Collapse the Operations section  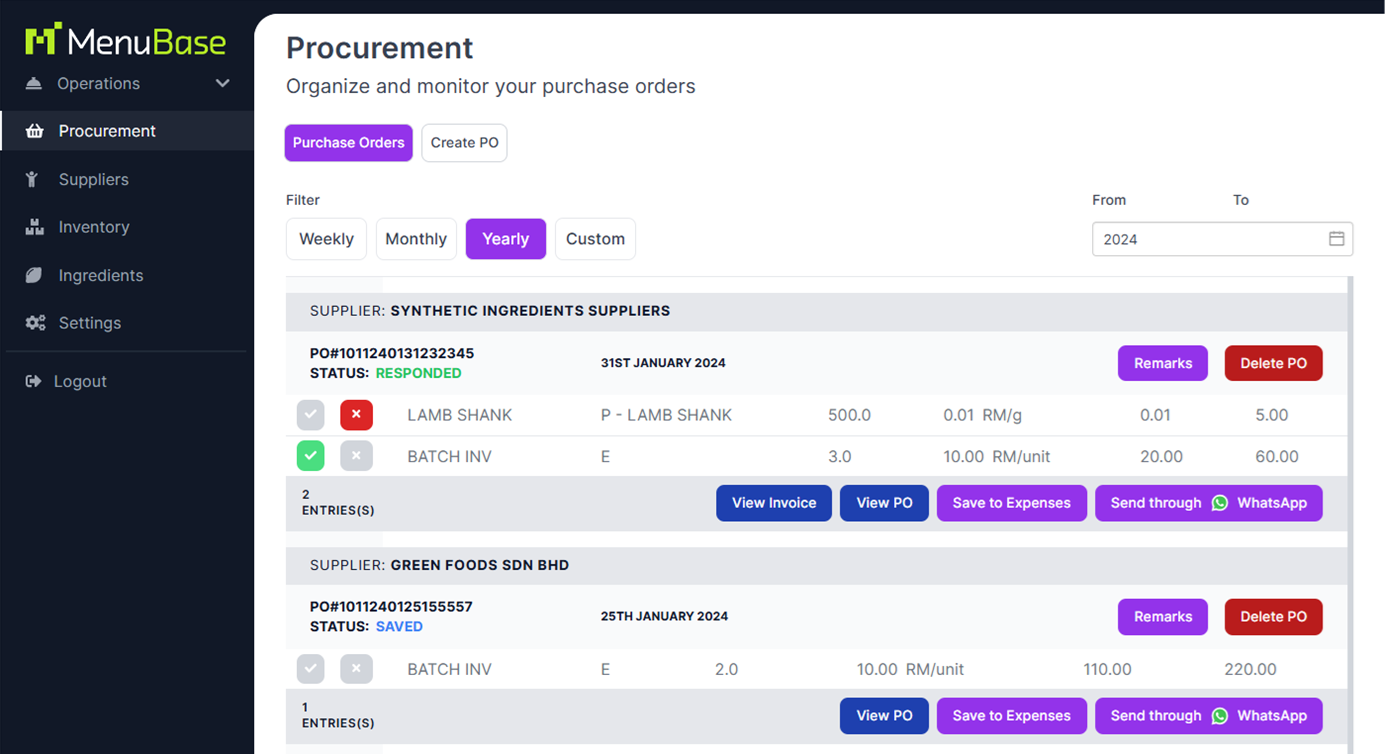221,84
